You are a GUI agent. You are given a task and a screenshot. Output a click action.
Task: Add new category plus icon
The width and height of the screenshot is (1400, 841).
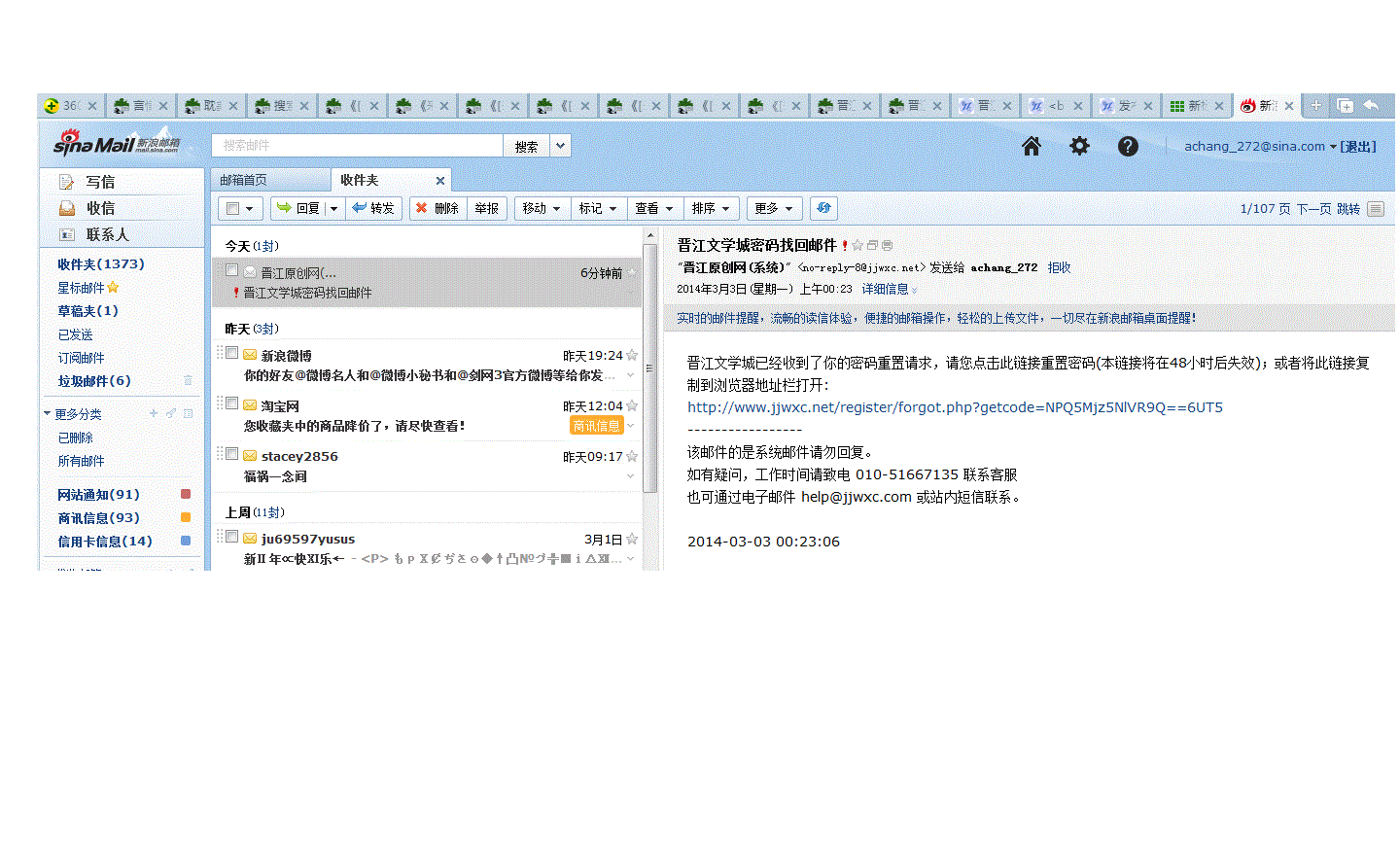point(154,413)
